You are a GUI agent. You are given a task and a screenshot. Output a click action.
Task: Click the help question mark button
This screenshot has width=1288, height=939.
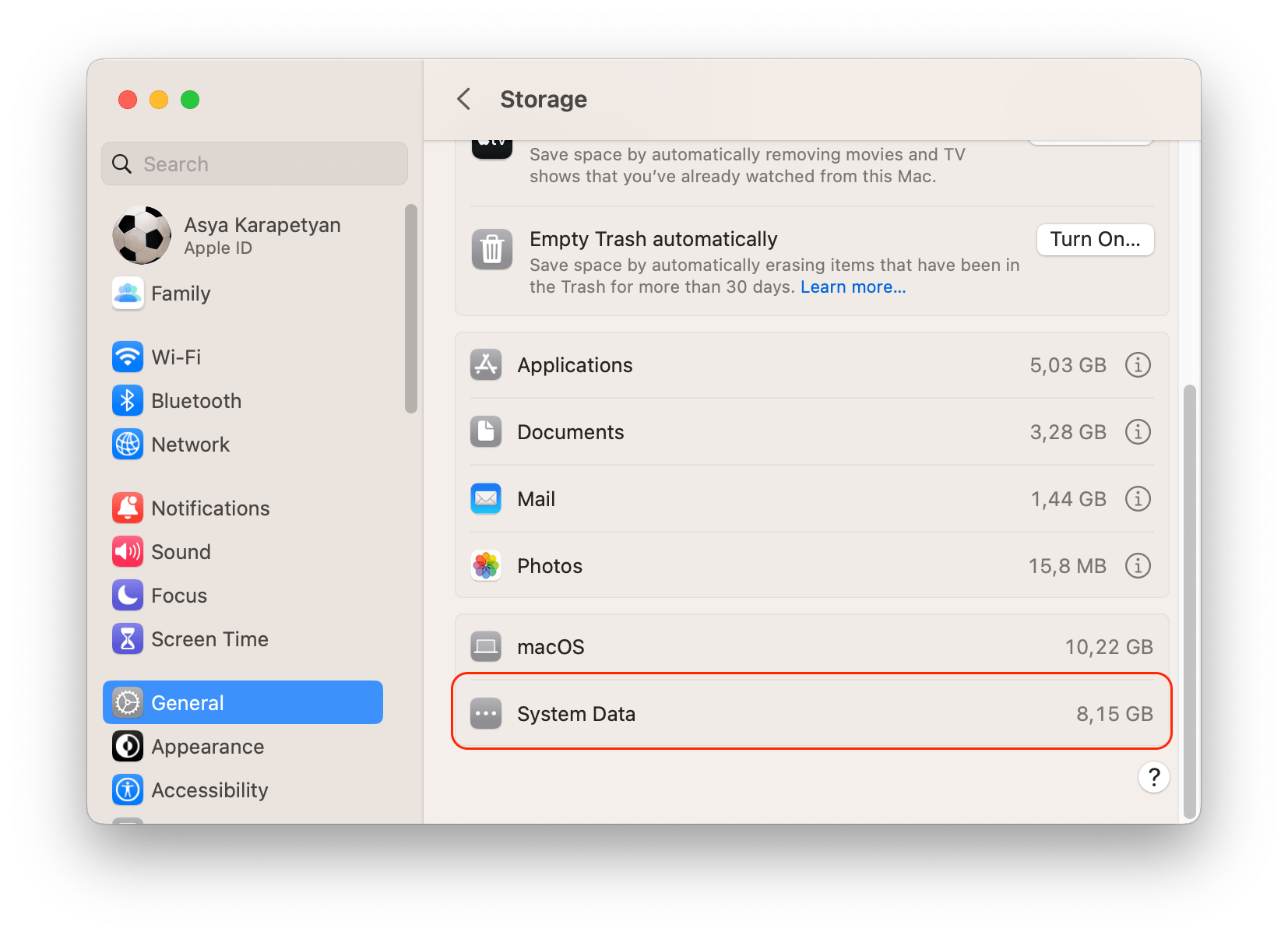coord(1153,776)
